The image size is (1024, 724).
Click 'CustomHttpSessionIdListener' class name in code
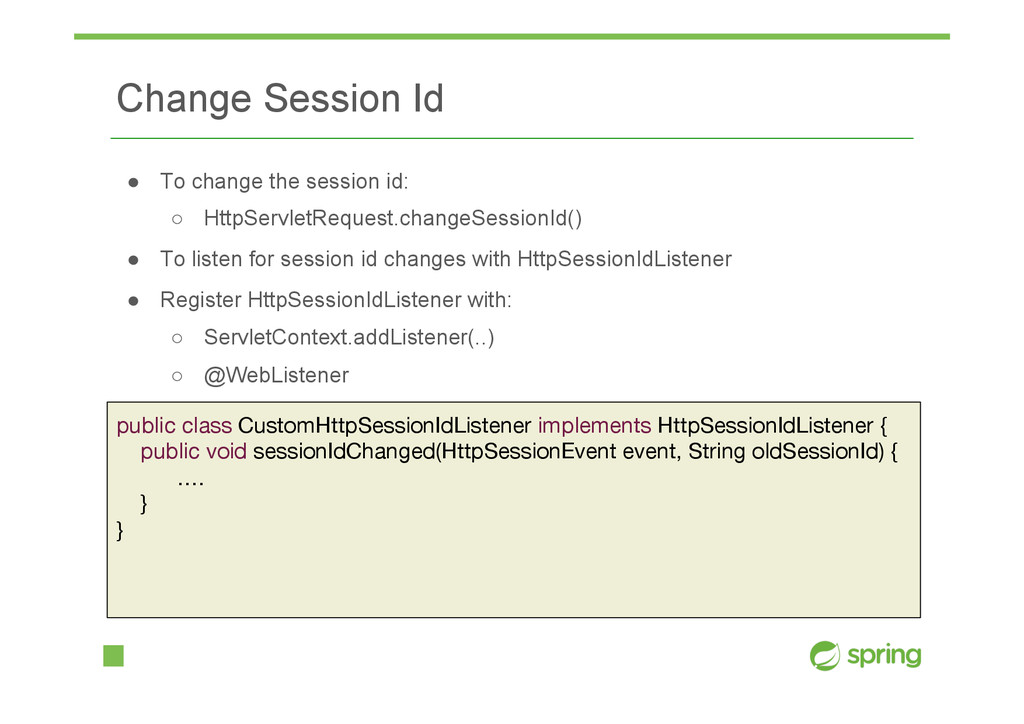coord(384,426)
